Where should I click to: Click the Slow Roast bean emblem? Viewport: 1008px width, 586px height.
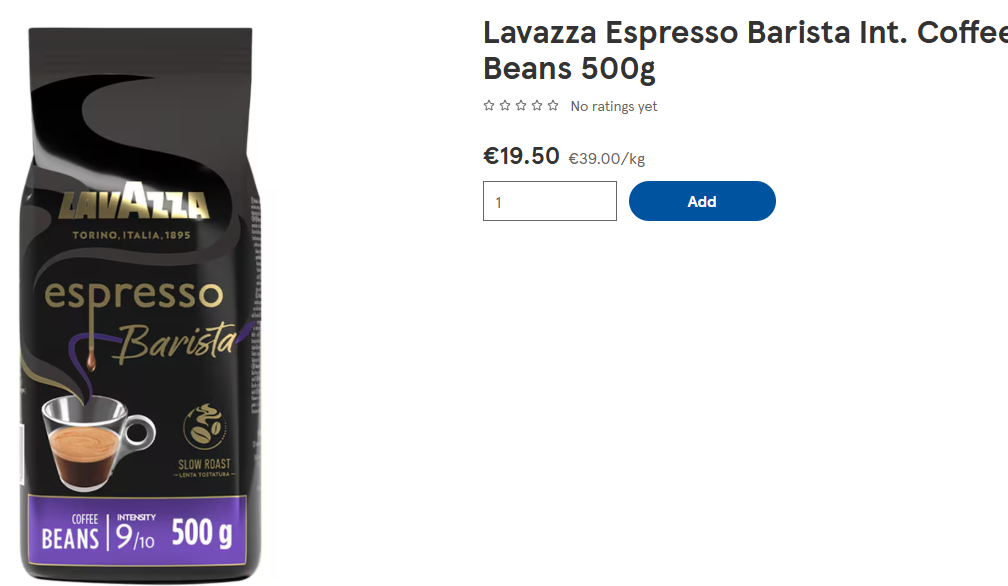click(x=204, y=426)
